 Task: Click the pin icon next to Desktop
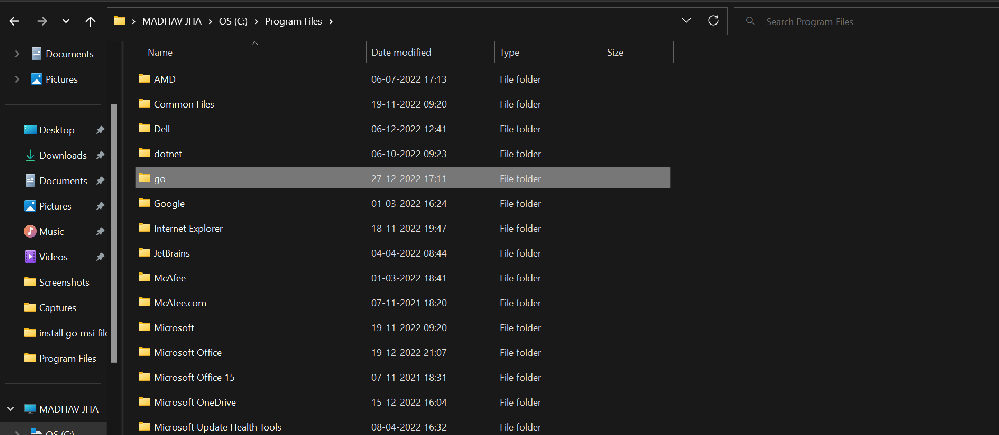99,130
